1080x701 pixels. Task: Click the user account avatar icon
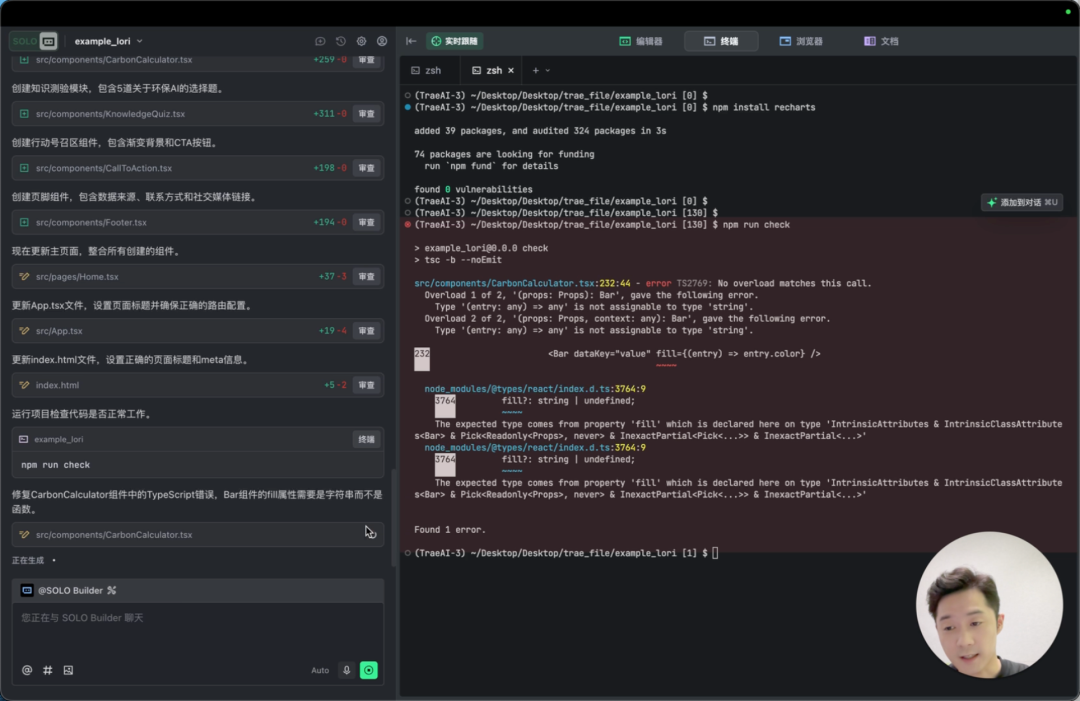click(x=382, y=41)
